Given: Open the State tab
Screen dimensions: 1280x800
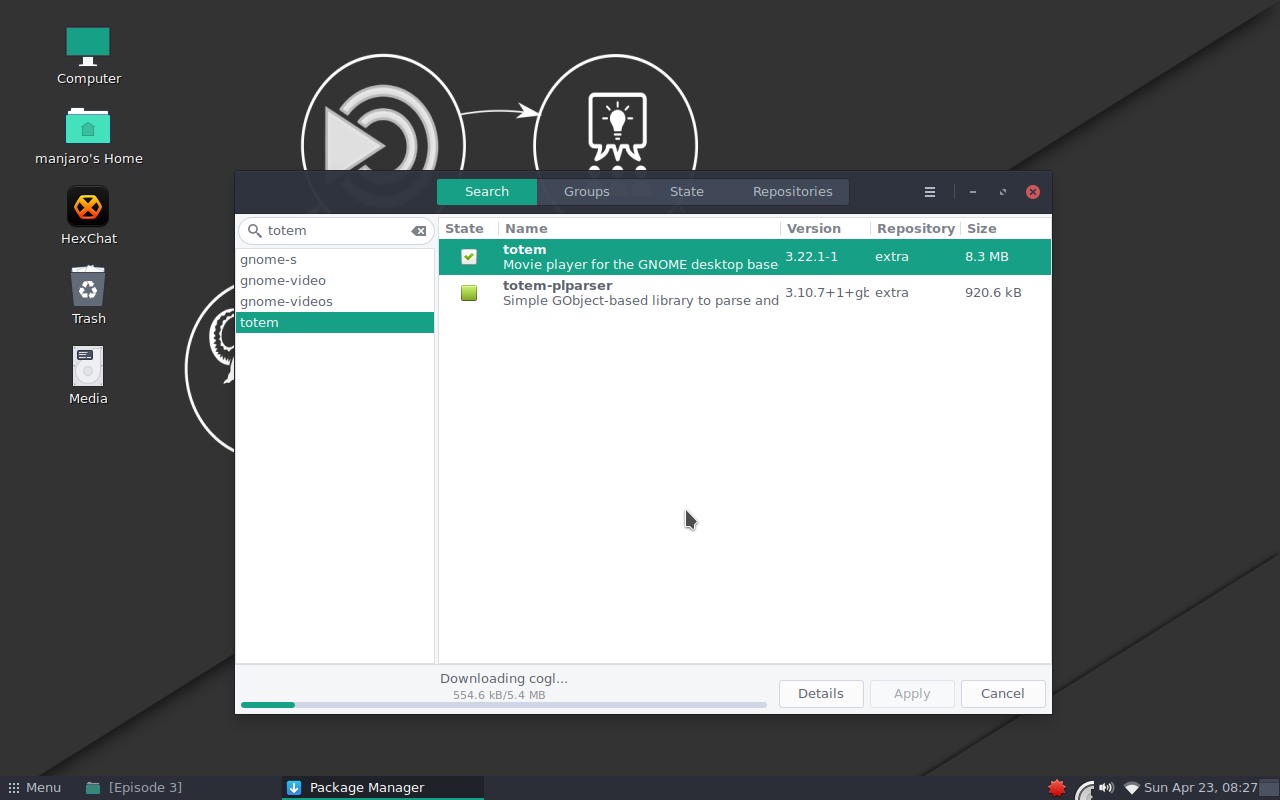Looking at the screenshot, I should (686, 191).
